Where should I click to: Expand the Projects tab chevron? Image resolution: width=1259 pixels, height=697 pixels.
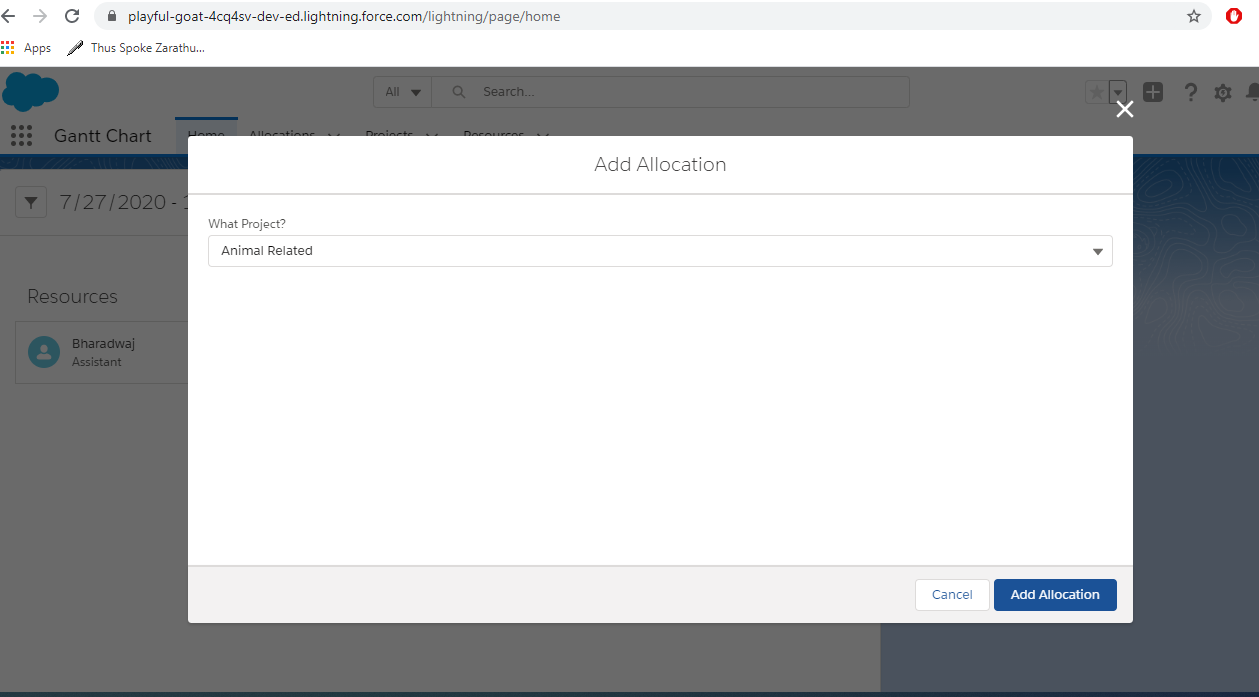pos(432,136)
